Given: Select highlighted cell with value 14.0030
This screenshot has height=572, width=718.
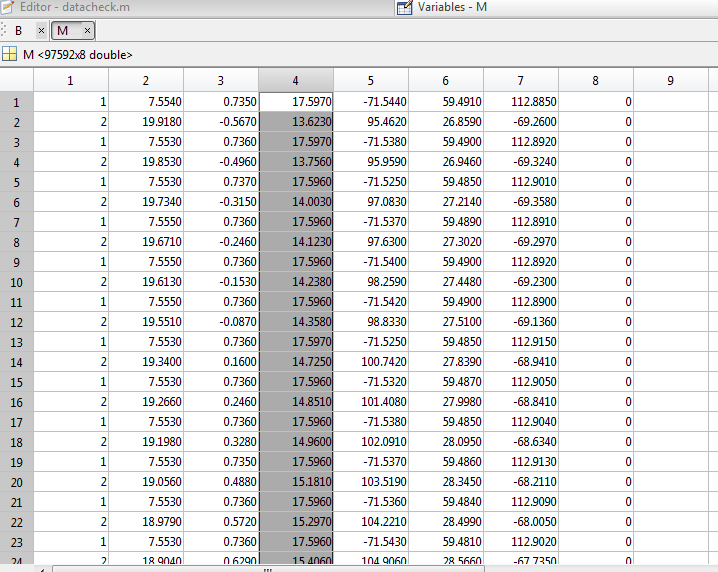Looking at the screenshot, I should [296, 202].
